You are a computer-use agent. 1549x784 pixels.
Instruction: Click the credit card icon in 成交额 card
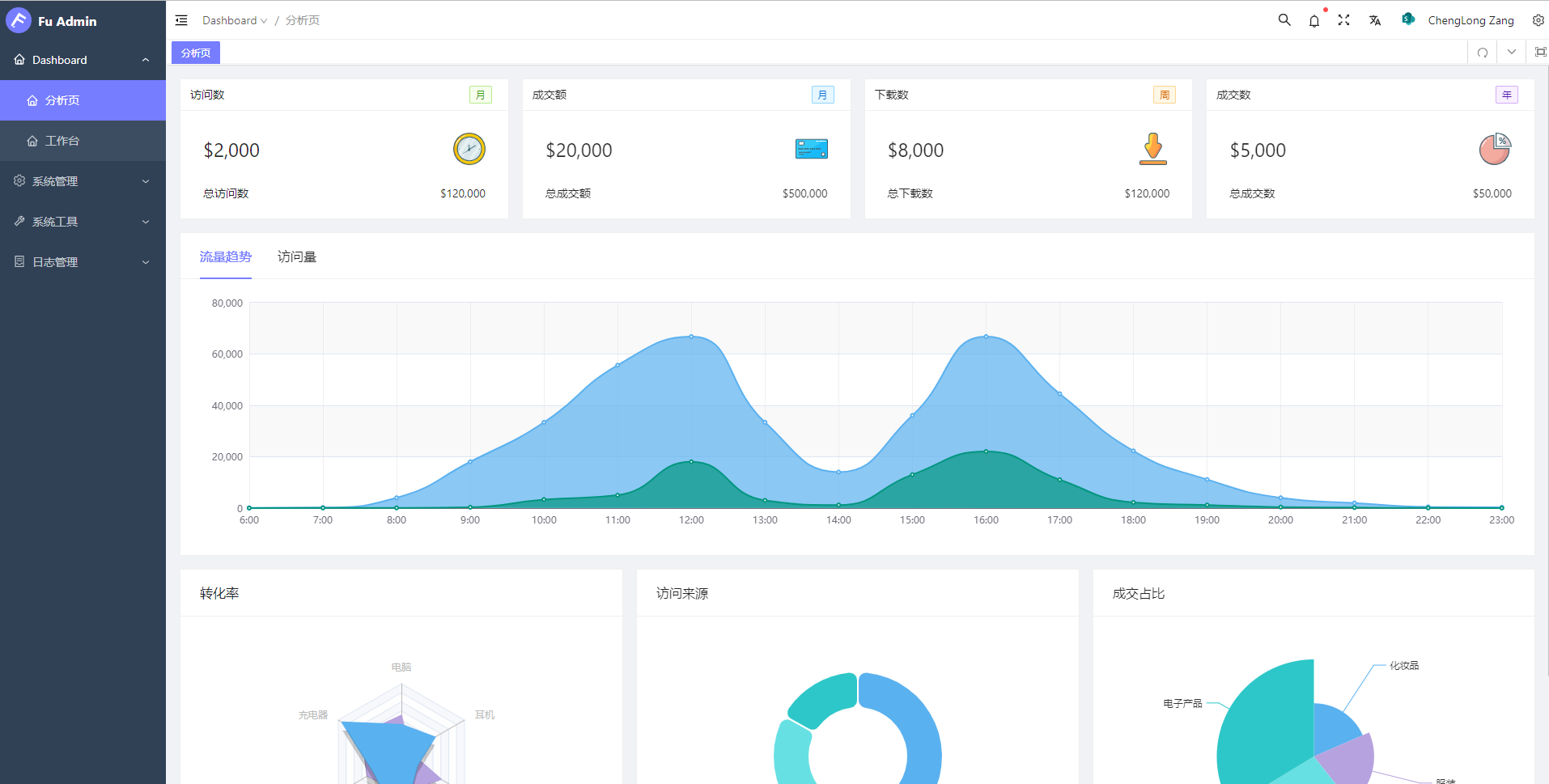[x=812, y=149]
